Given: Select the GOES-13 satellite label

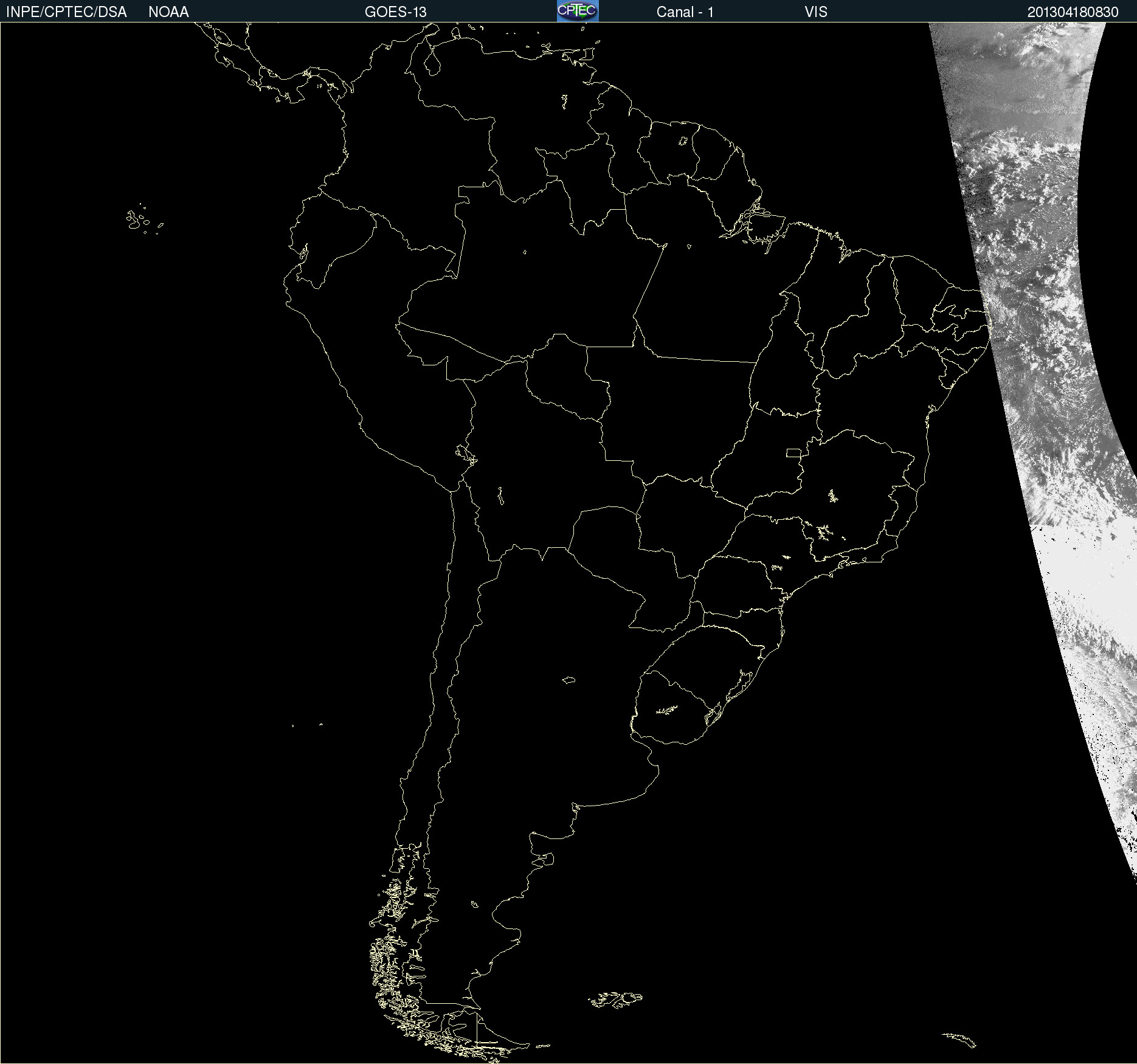Looking at the screenshot, I should tap(396, 12).
